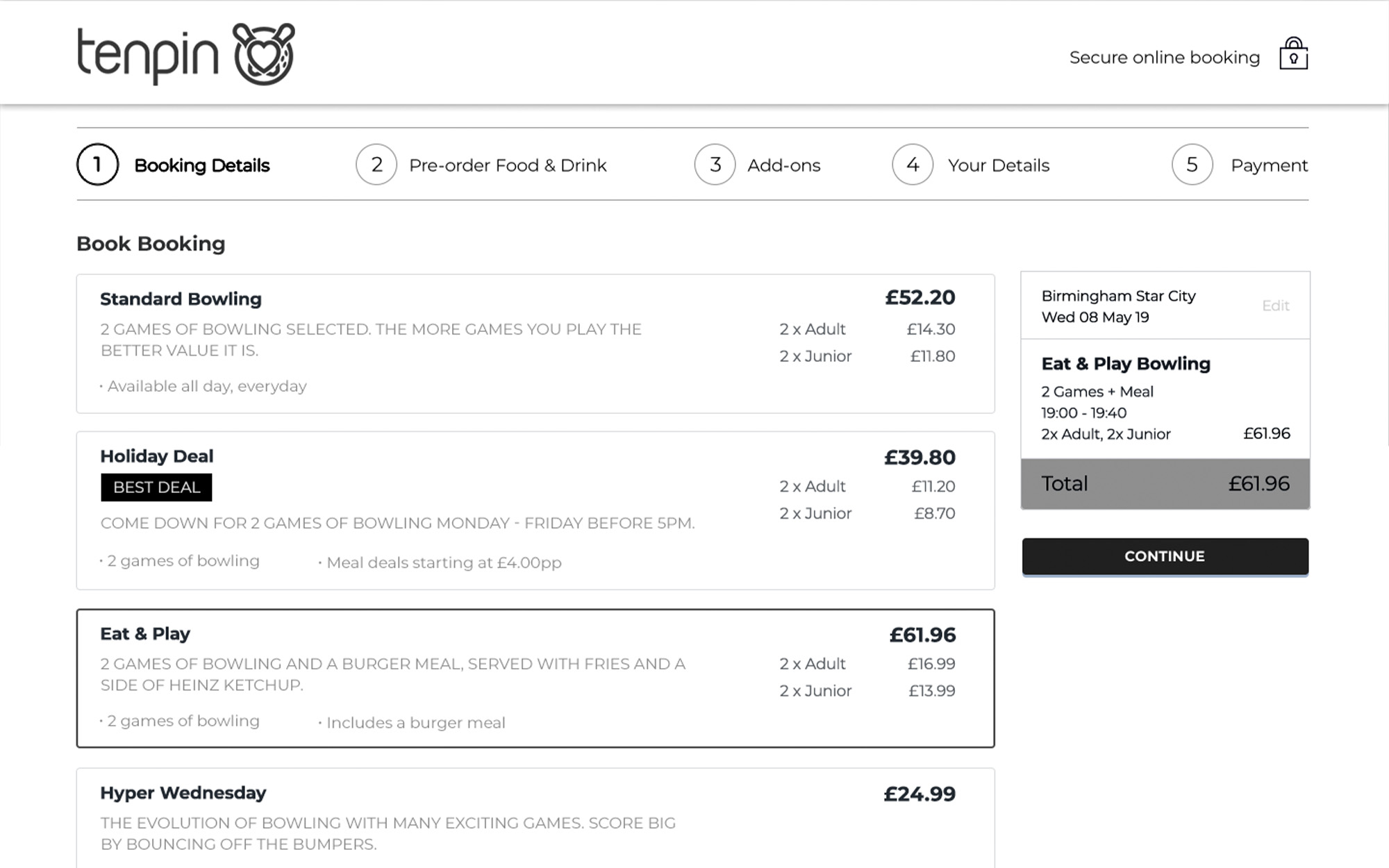Click the Total £61.96 summary bar
The width and height of the screenshot is (1389, 868).
coord(1165,483)
